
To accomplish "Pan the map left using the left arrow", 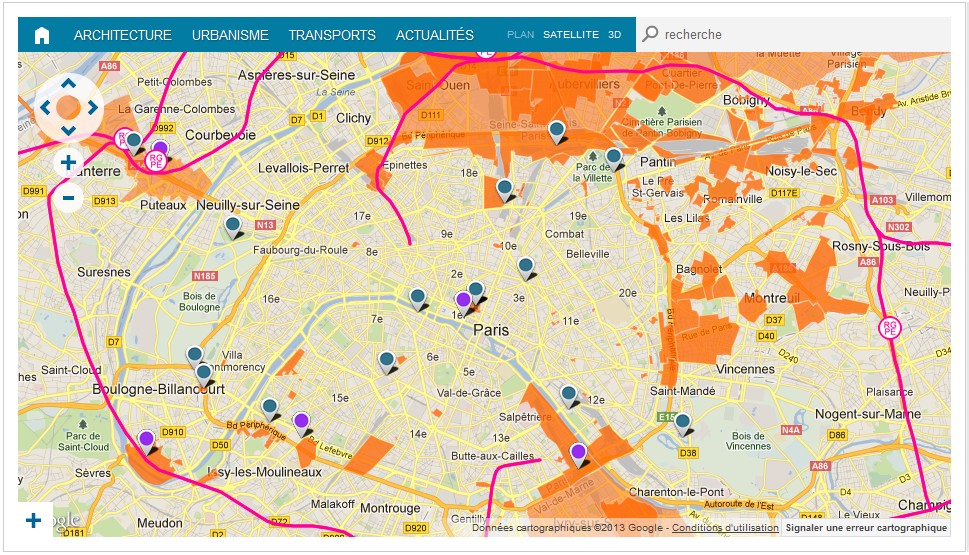I will point(44,107).
